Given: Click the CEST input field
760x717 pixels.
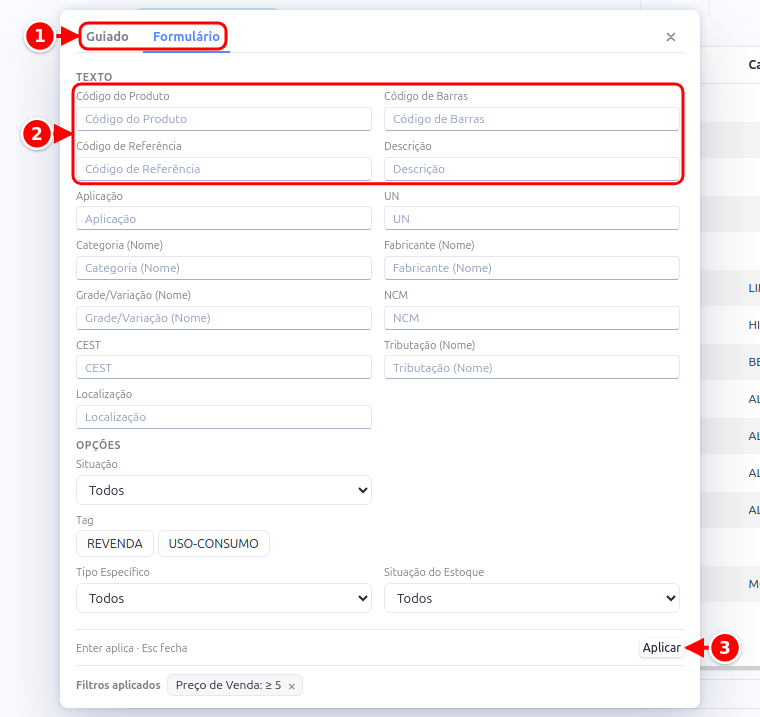Looking at the screenshot, I should coord(224,367).
